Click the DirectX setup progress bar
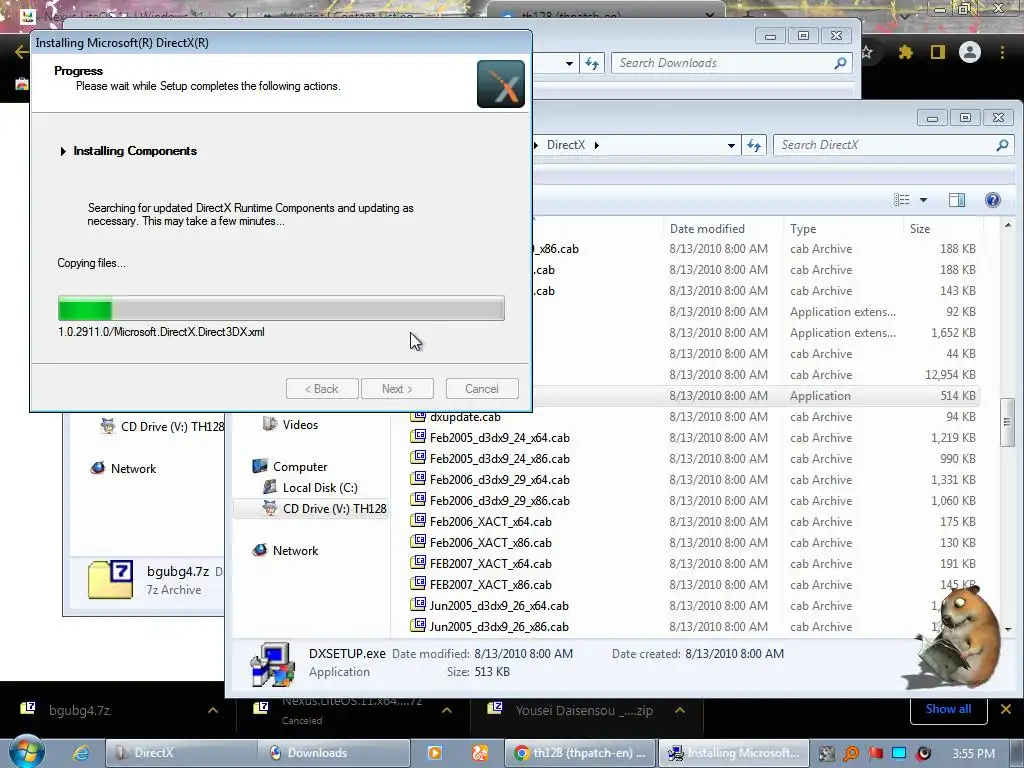Image resolution: width=1024 pixels, height=768 pixels. point(281,308)
